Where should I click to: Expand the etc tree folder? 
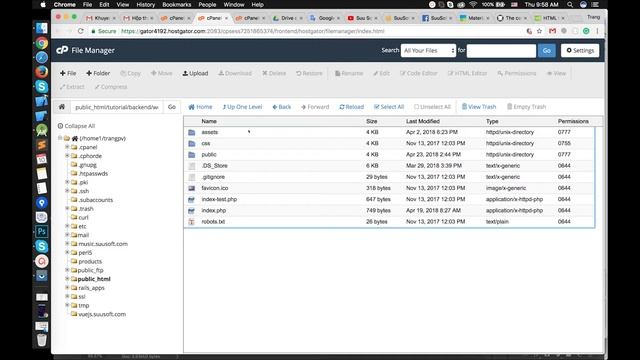[67, 226]
